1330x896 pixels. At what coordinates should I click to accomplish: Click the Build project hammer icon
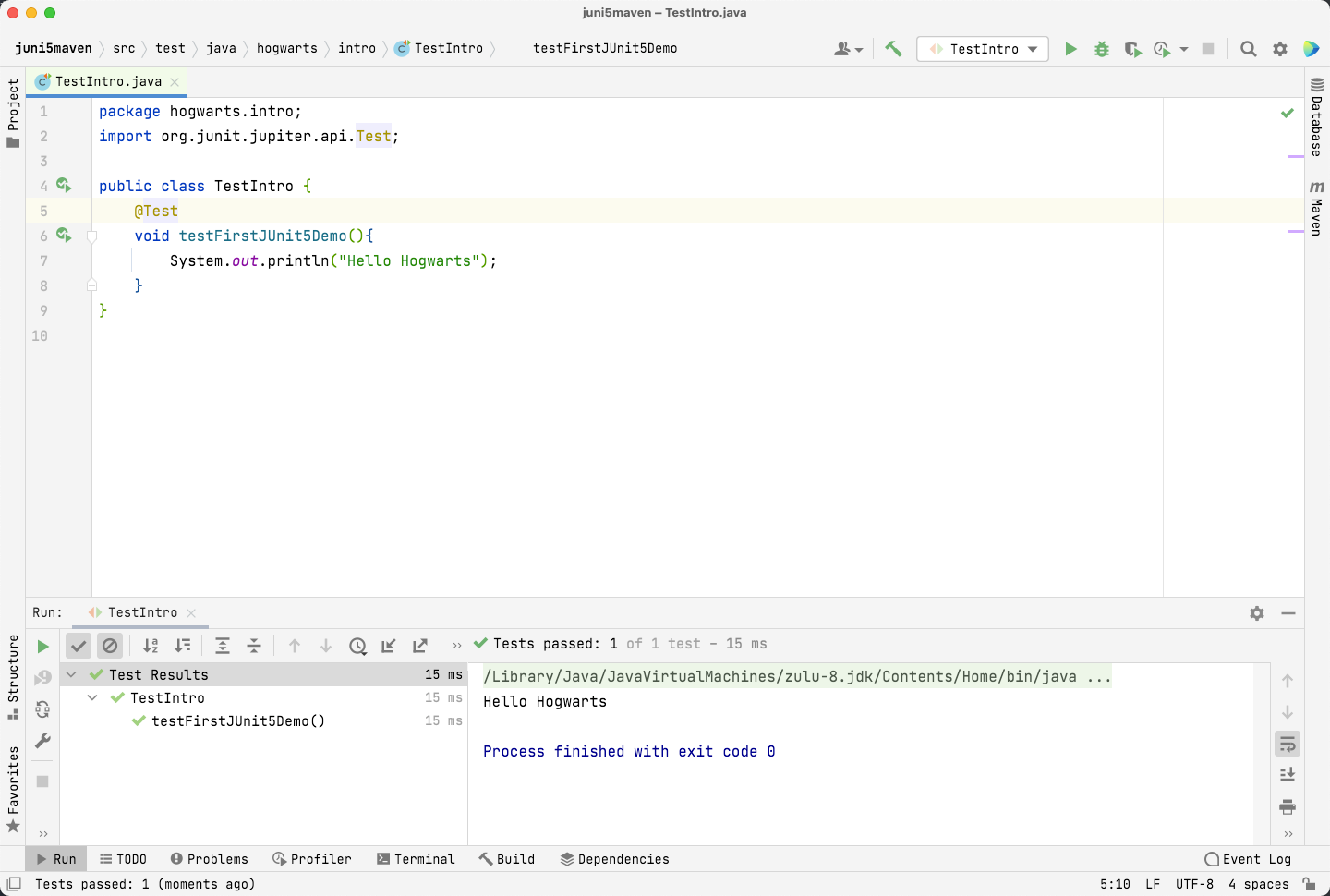point(893,49)
